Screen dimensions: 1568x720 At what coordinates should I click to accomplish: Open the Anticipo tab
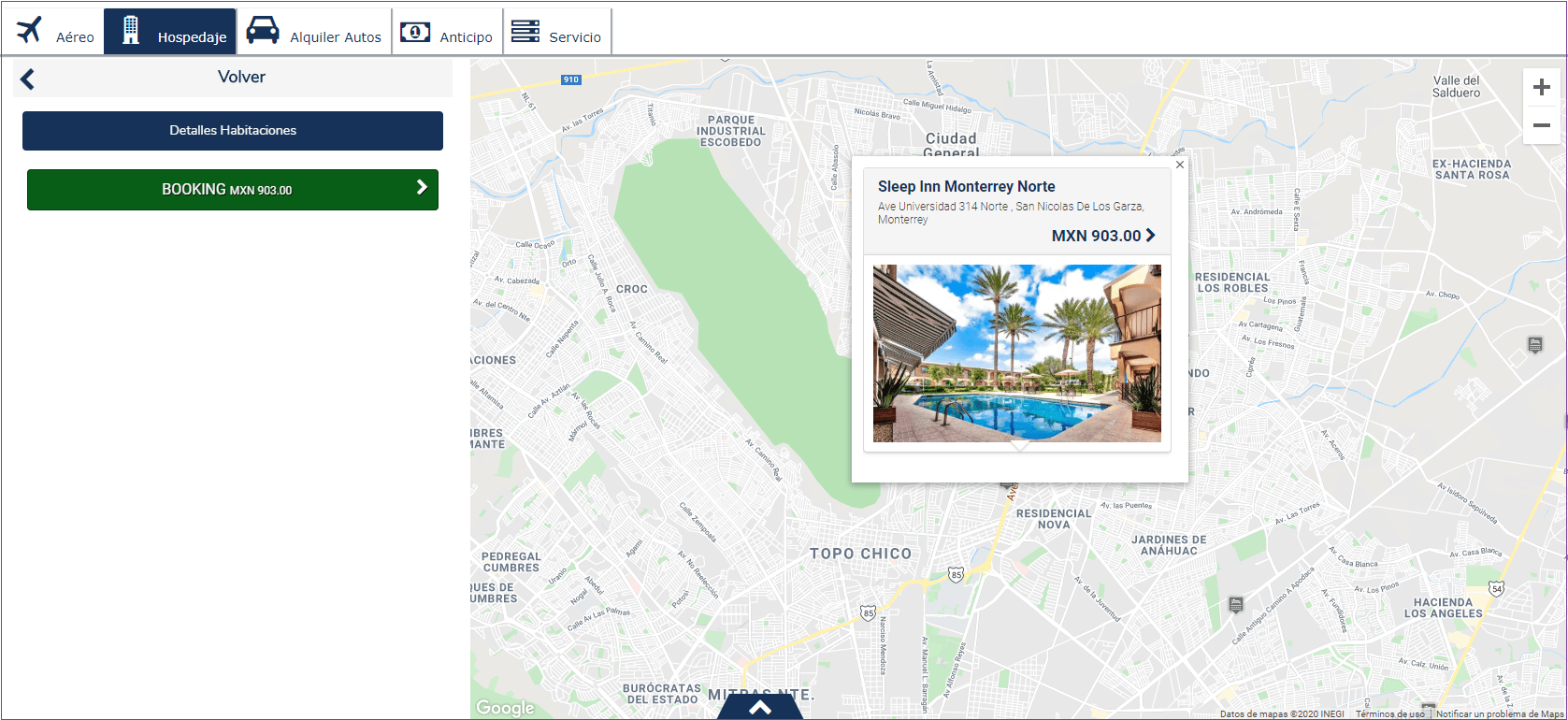[x=448, y=32]
